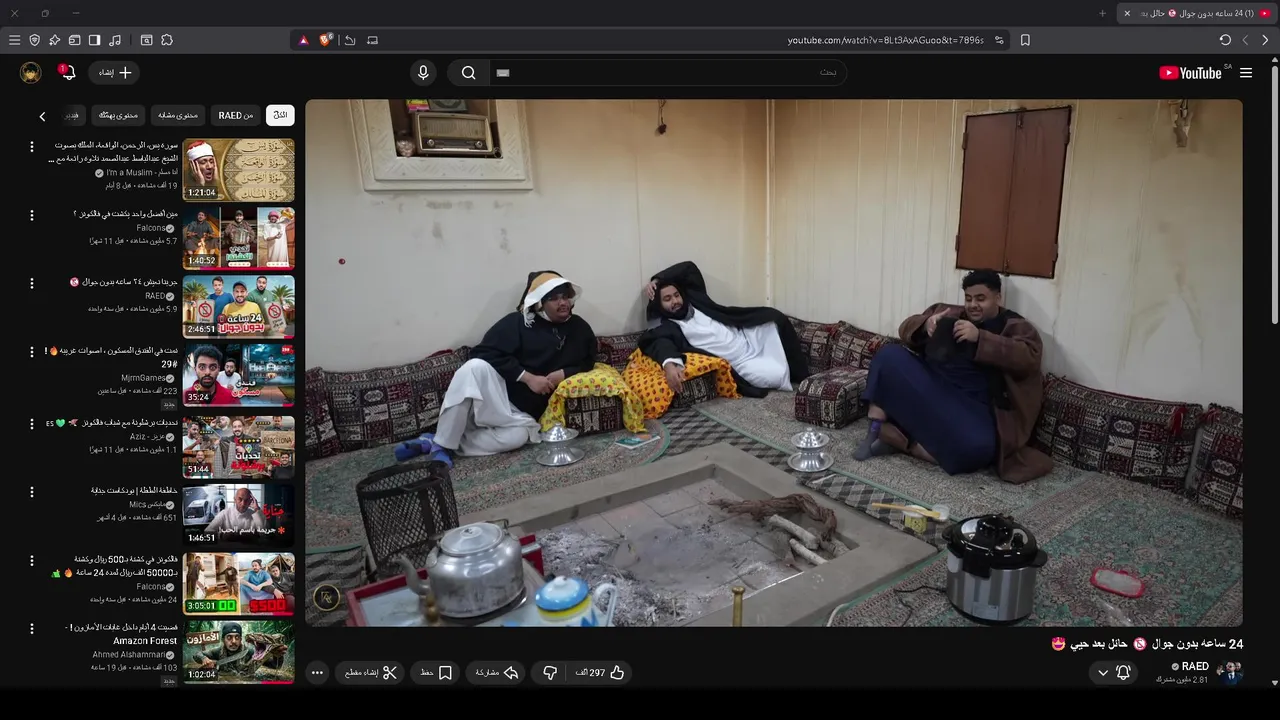Click the youtube.com address bar URL
The image size is (1280, 720).
pyautogui.click(x=886, y=40)
